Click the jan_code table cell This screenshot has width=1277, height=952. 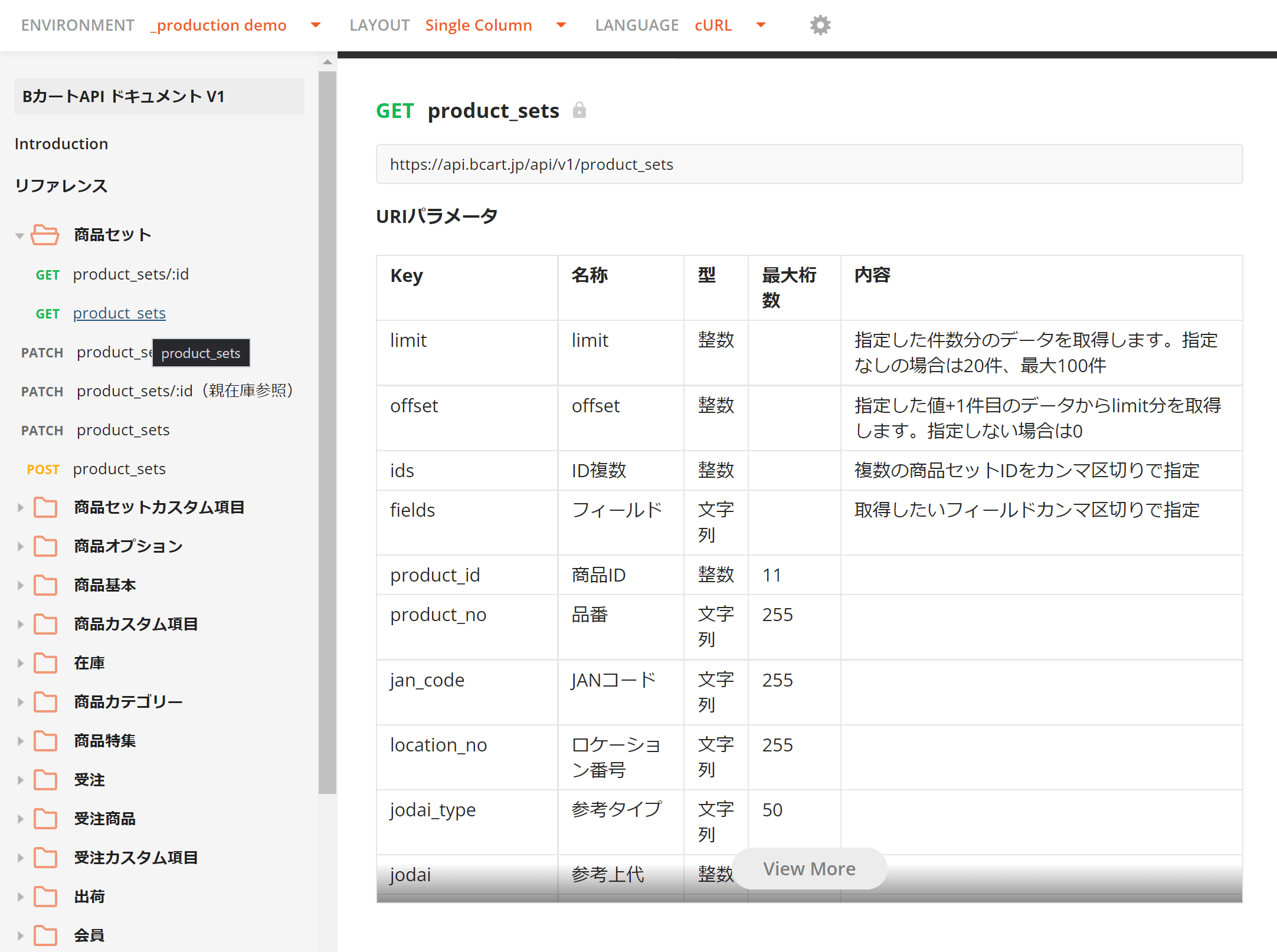[467, 692]
